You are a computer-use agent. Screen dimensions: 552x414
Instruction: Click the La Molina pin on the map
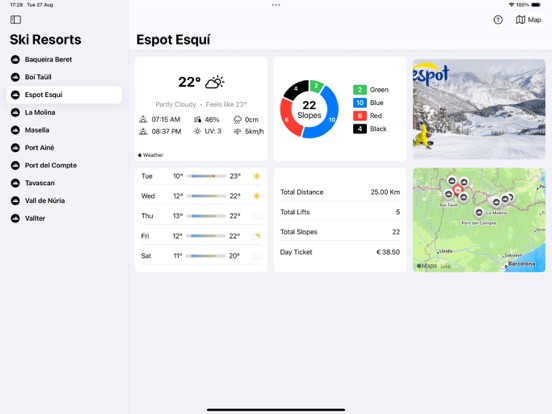click(496, 202)
